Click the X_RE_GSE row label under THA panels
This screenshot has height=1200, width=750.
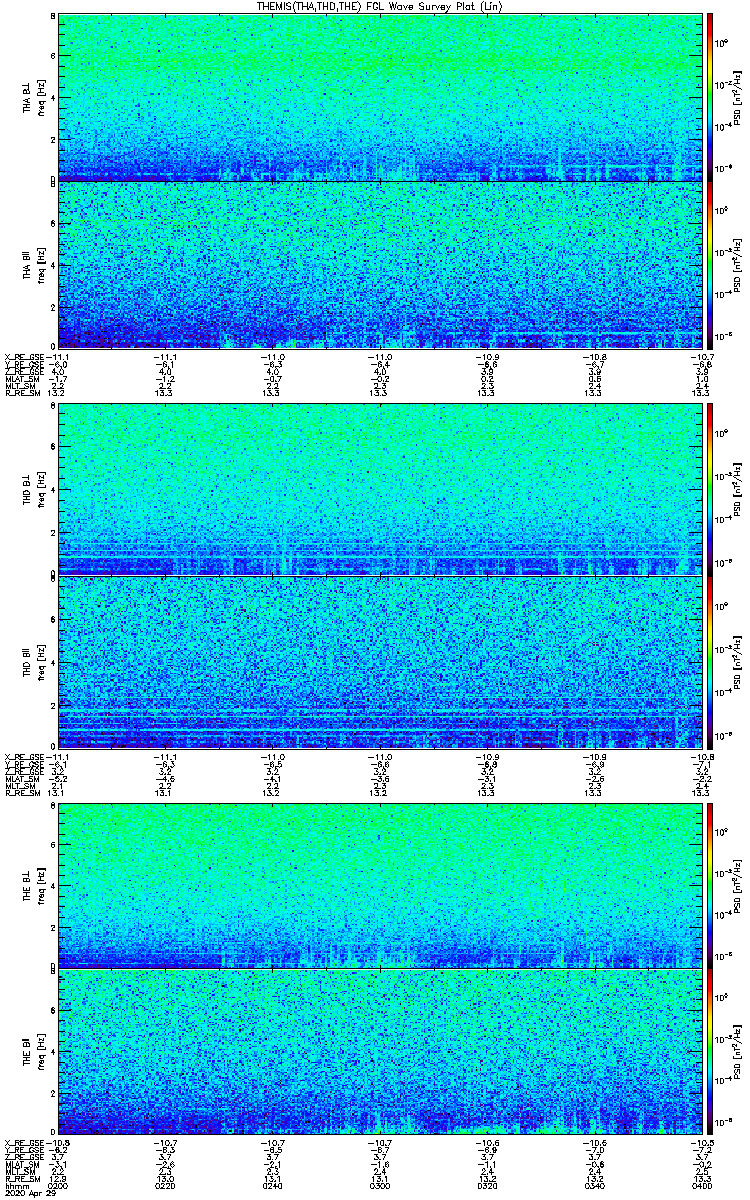tap(25, 357)
